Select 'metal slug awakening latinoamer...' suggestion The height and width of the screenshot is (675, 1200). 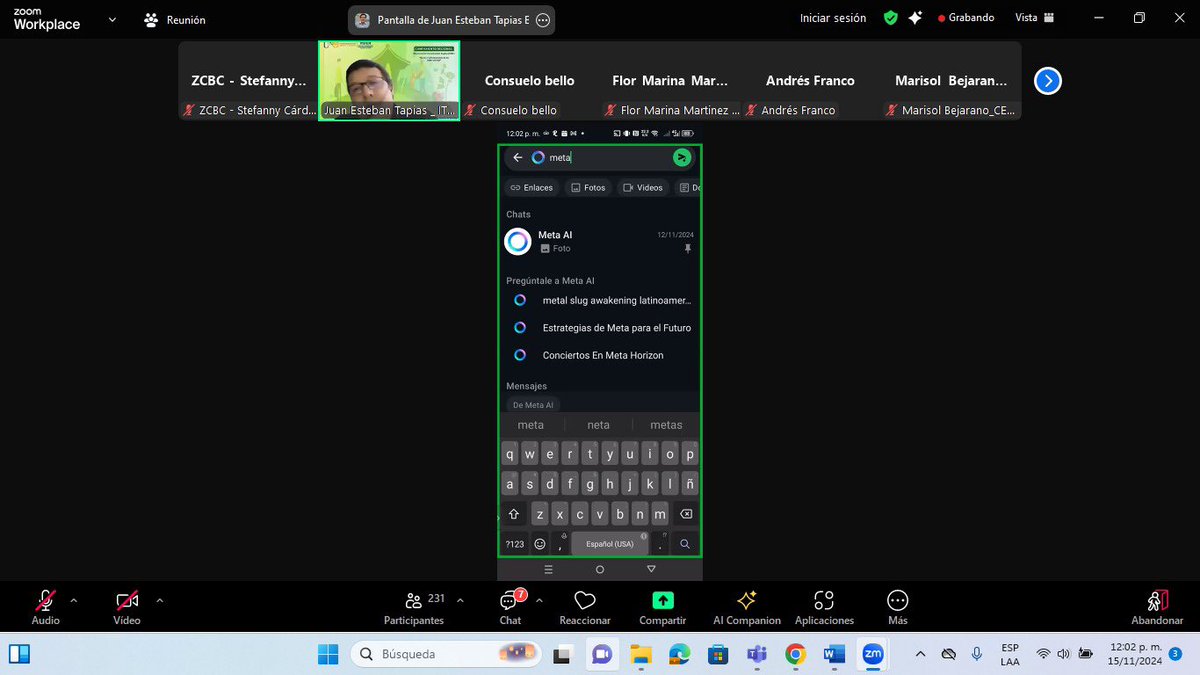(600, 300)
